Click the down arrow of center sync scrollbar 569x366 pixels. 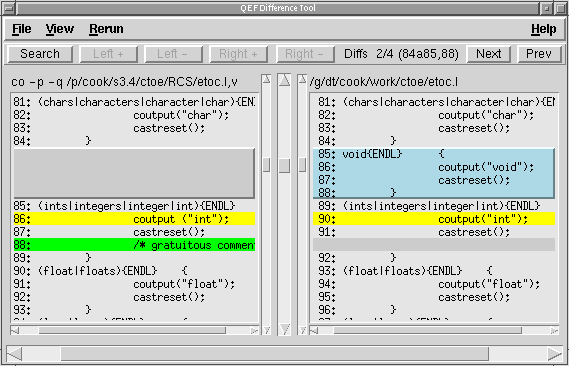pyautogui.click(x=284, y=329)
